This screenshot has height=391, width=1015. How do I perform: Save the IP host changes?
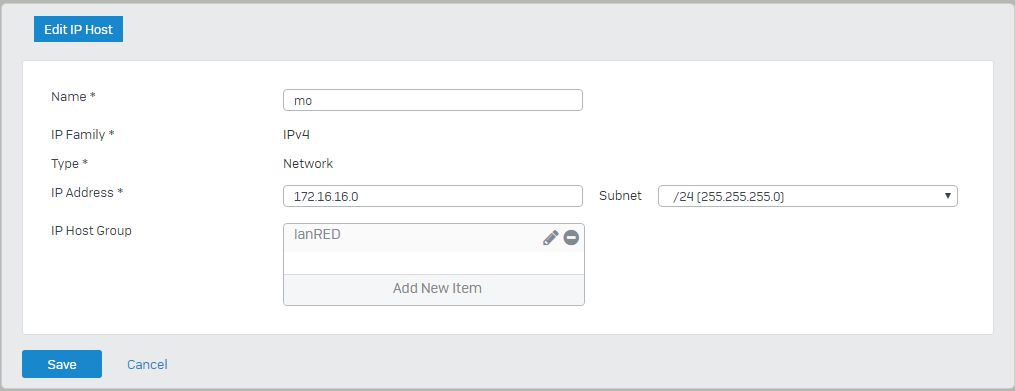(61, 364)
